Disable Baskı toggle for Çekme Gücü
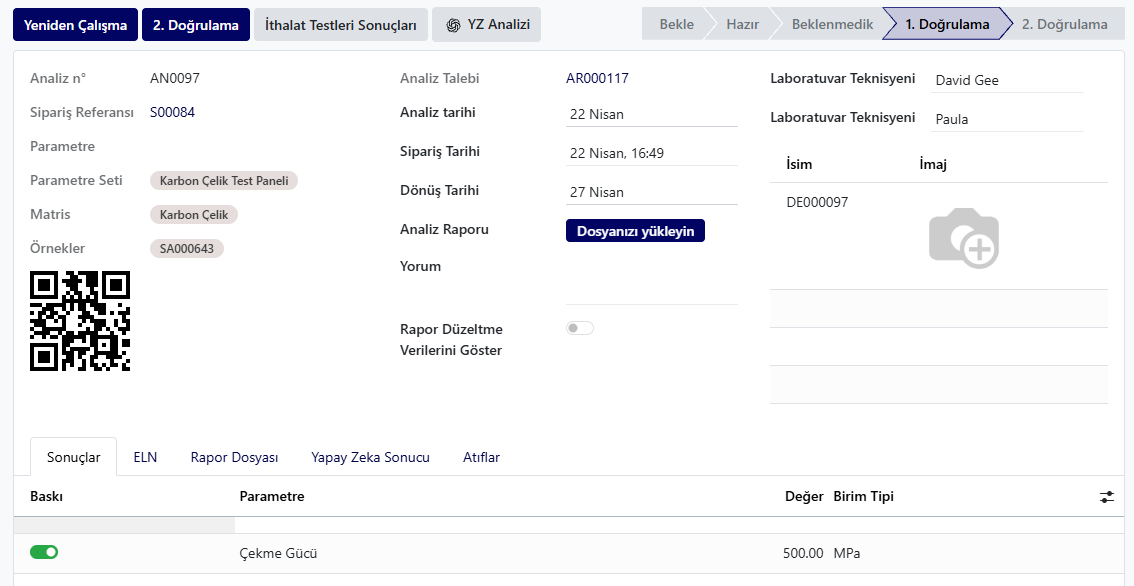This screenshot has height=586, width=1134. click(44, 552)
